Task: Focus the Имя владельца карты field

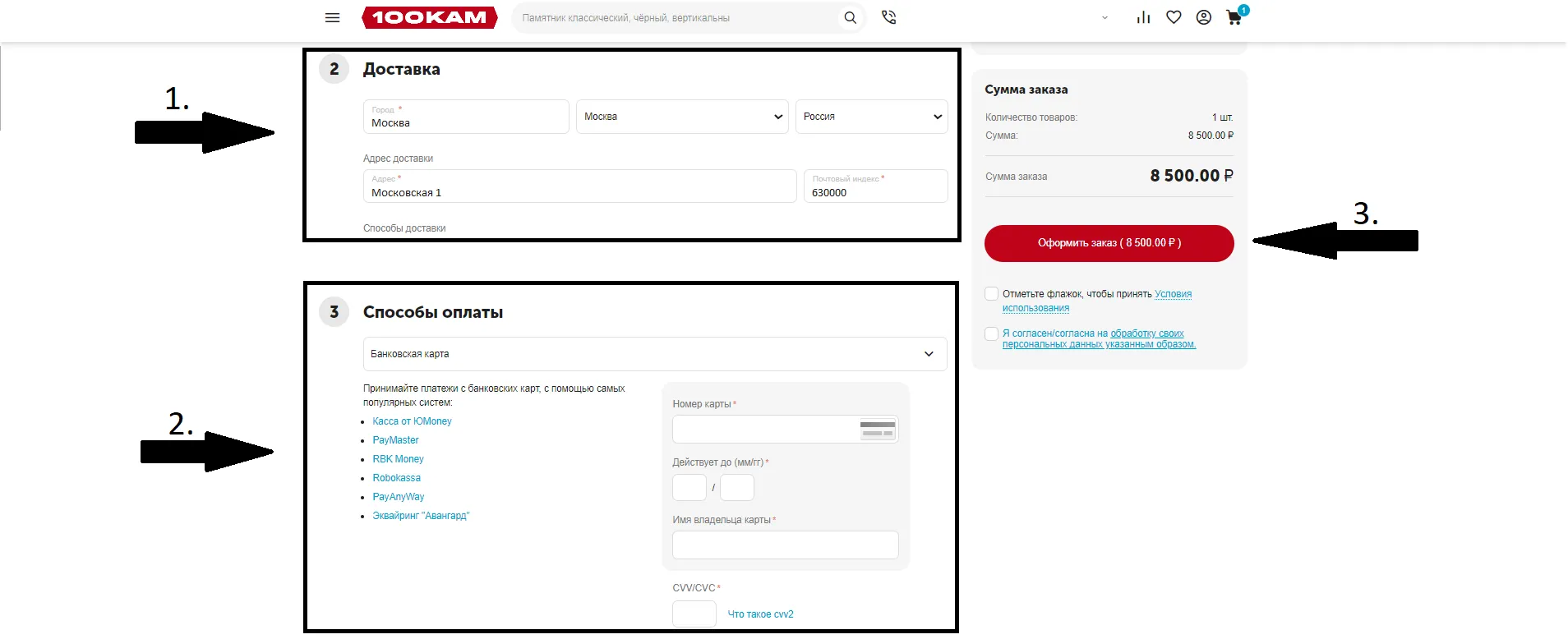Action: [x=785, y=545]
